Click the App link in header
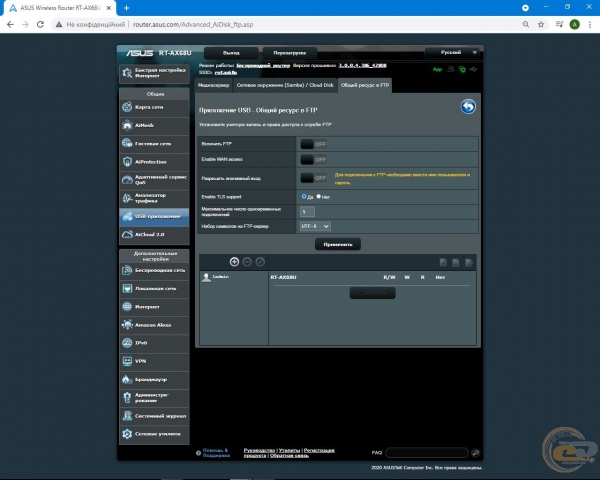The width and height of the screenshot is (600, 480). click(x=437, y=69)
